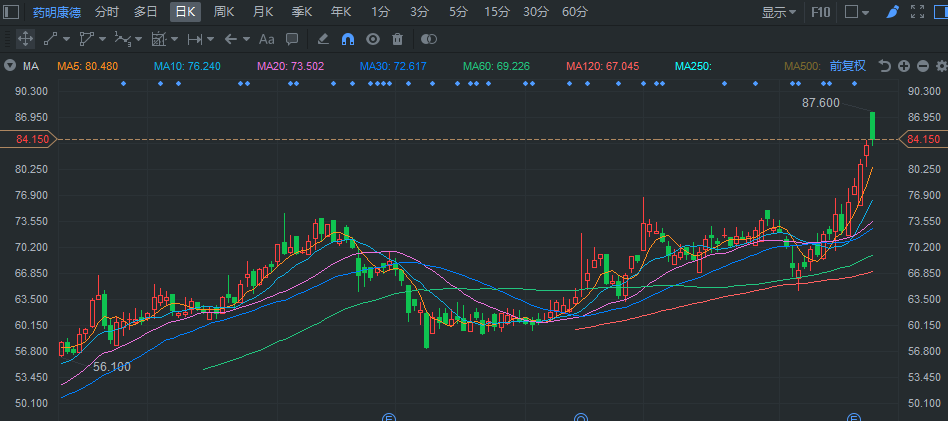Image resolution: width=948 pixels, height=421 pixels.
Task: Switch to 季K quarterly tab
Action: click(x=302, y=11)
